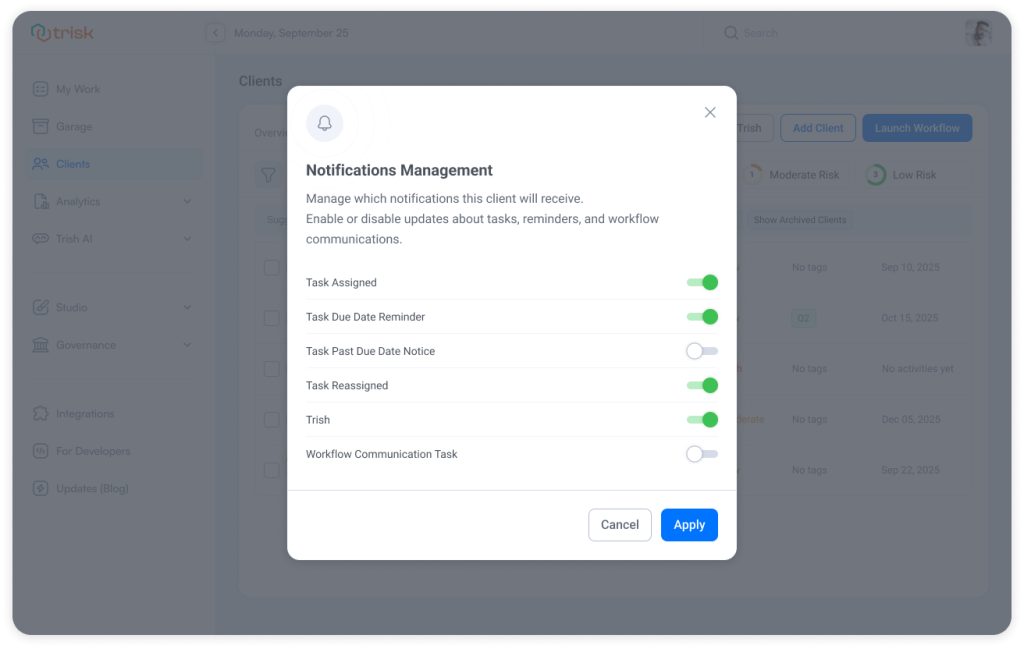1024x649 pixels.
Task: Enable the Task Past Due Date Notice notification
Action: 702,350
